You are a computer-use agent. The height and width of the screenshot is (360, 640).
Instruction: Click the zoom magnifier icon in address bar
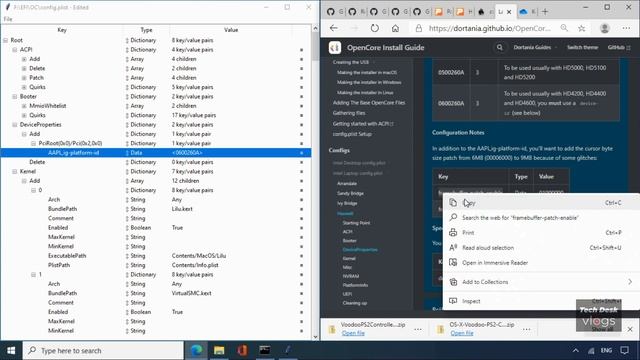[564, 28]
